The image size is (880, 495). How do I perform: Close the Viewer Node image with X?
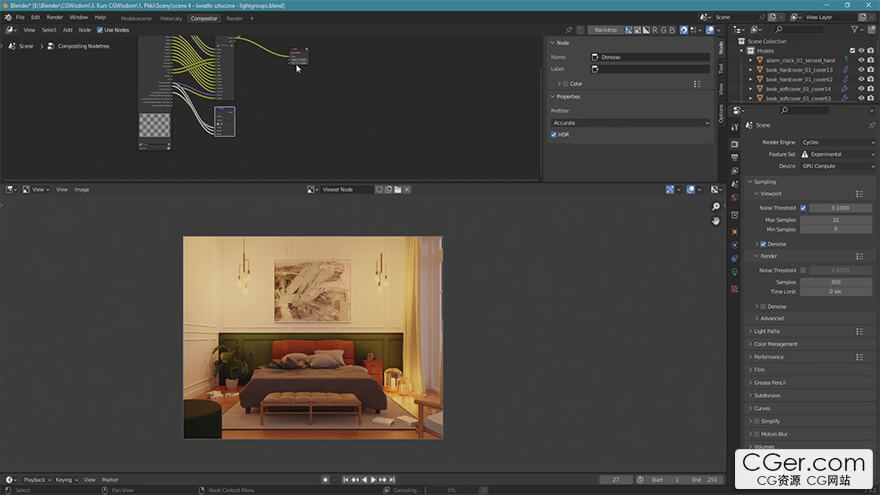pyautogui.click(x=407, y=189)
